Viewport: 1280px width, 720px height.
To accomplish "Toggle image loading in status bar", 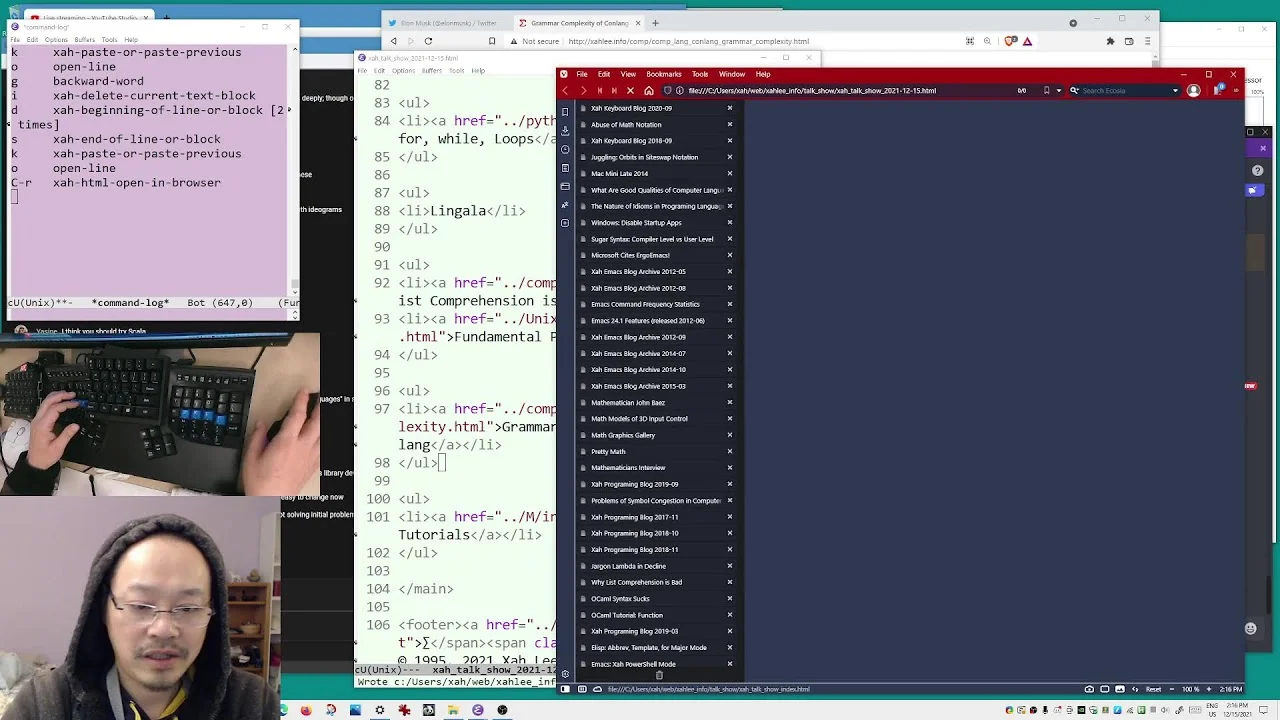I will tap(1121, 689).
